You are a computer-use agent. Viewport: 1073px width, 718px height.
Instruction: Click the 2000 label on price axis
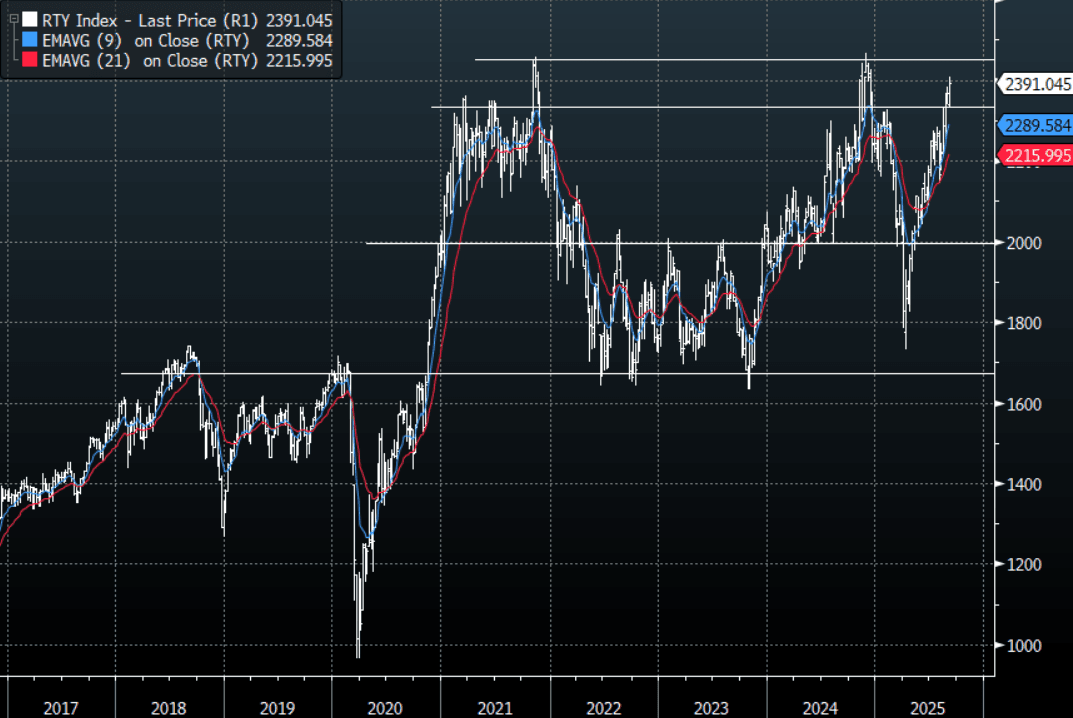click(1026, 243)
